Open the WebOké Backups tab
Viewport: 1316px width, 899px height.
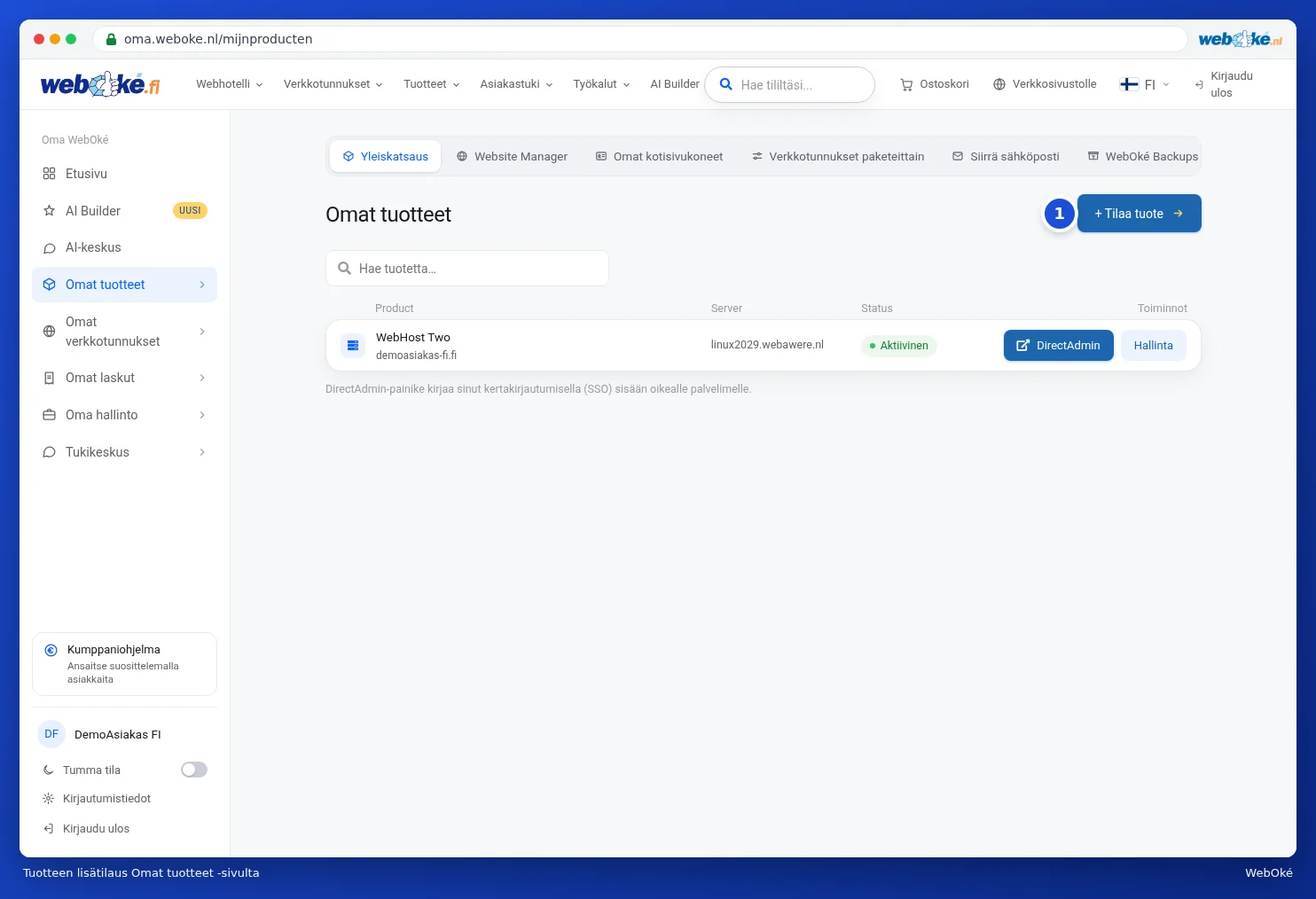point(1143,156)
